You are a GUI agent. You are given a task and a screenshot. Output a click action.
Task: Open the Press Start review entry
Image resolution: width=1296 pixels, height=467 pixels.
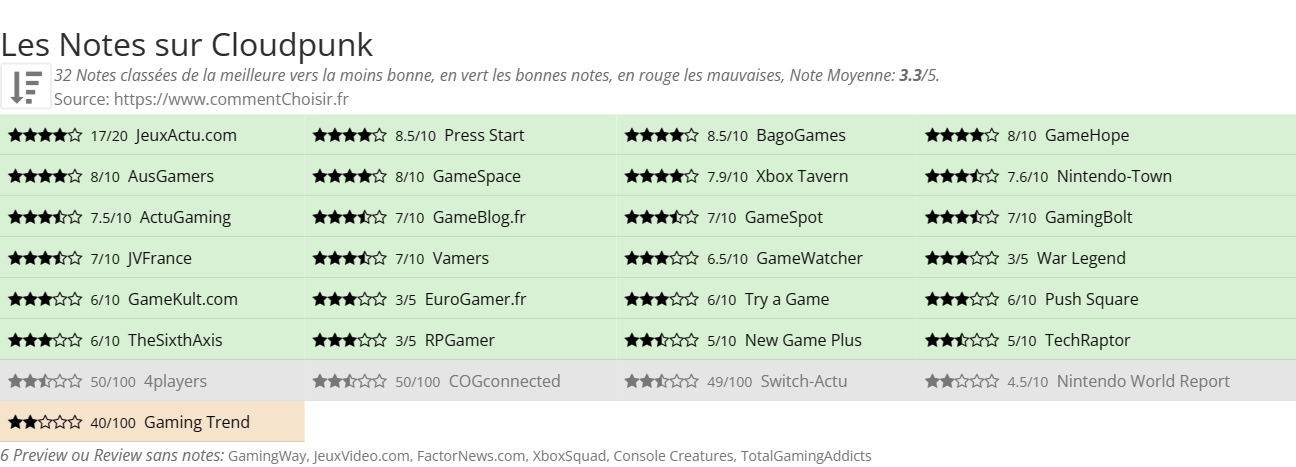tap(461, 135)
